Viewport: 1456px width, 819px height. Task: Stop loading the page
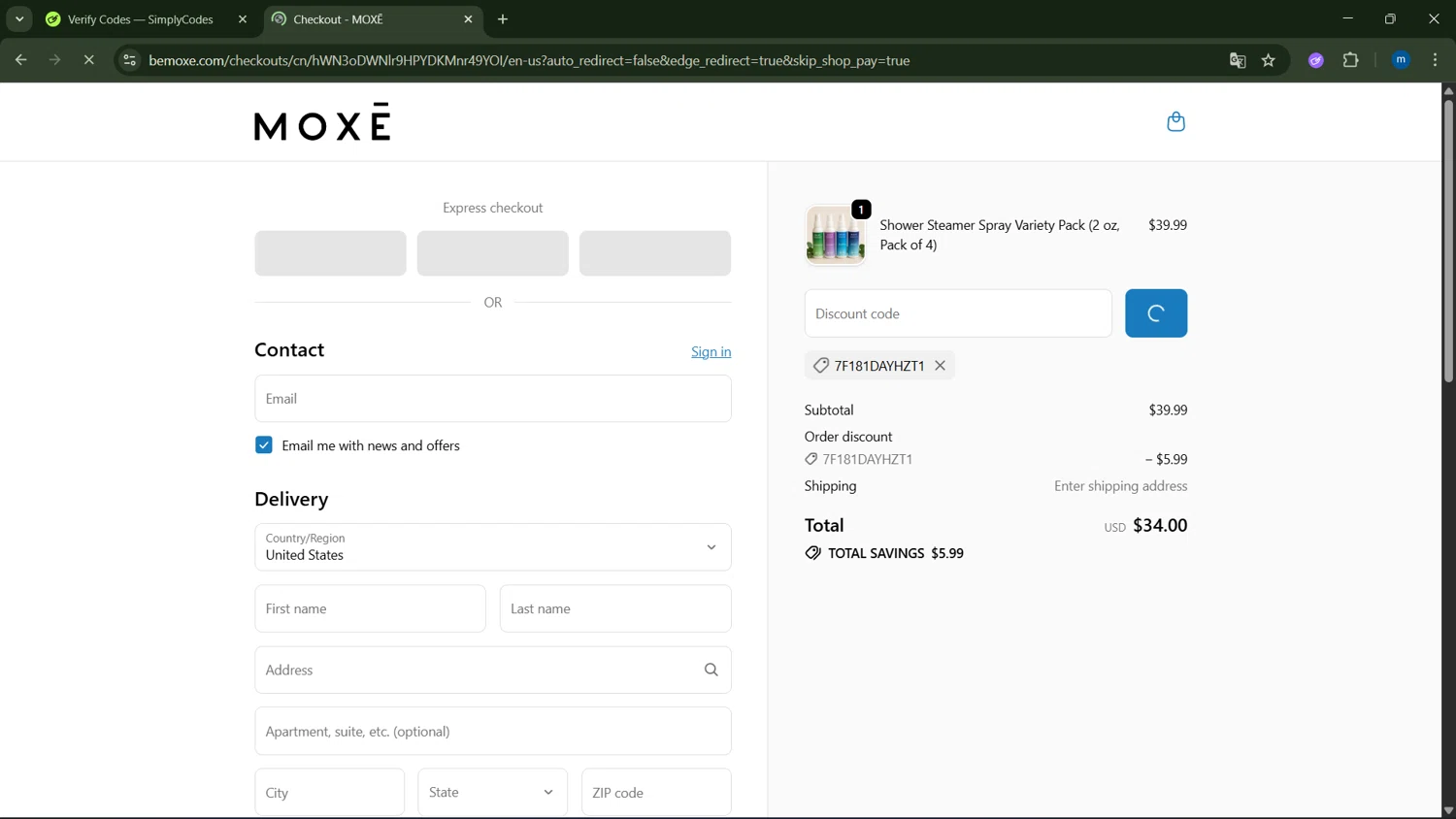88,60
